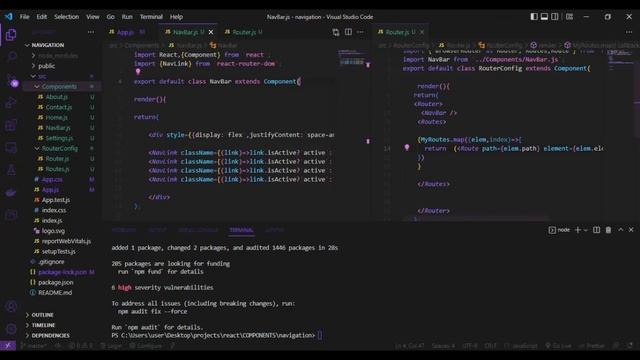Open the new terminal profile dropdown arrow
This screenshot has width=640, height=360.
(586, 230)
